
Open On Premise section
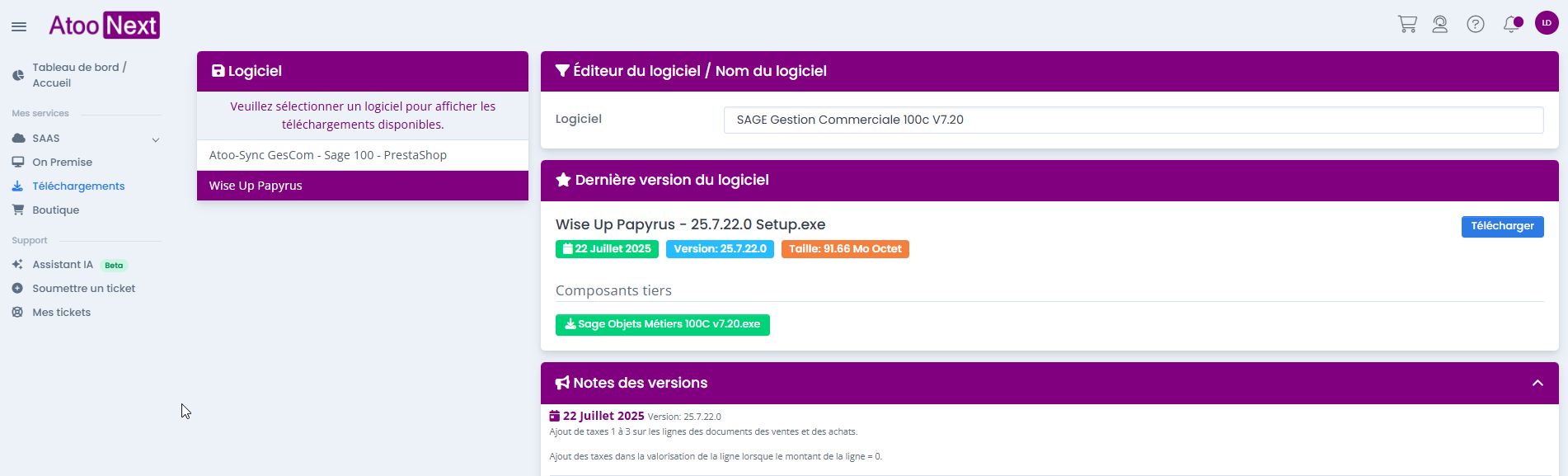[62, 163]
